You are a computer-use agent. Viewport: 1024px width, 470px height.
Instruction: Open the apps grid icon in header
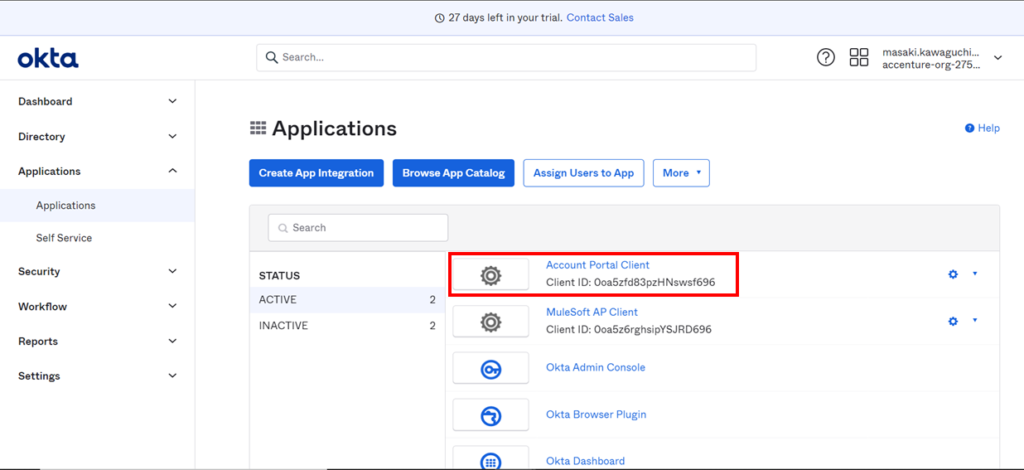tap(858, 57)
